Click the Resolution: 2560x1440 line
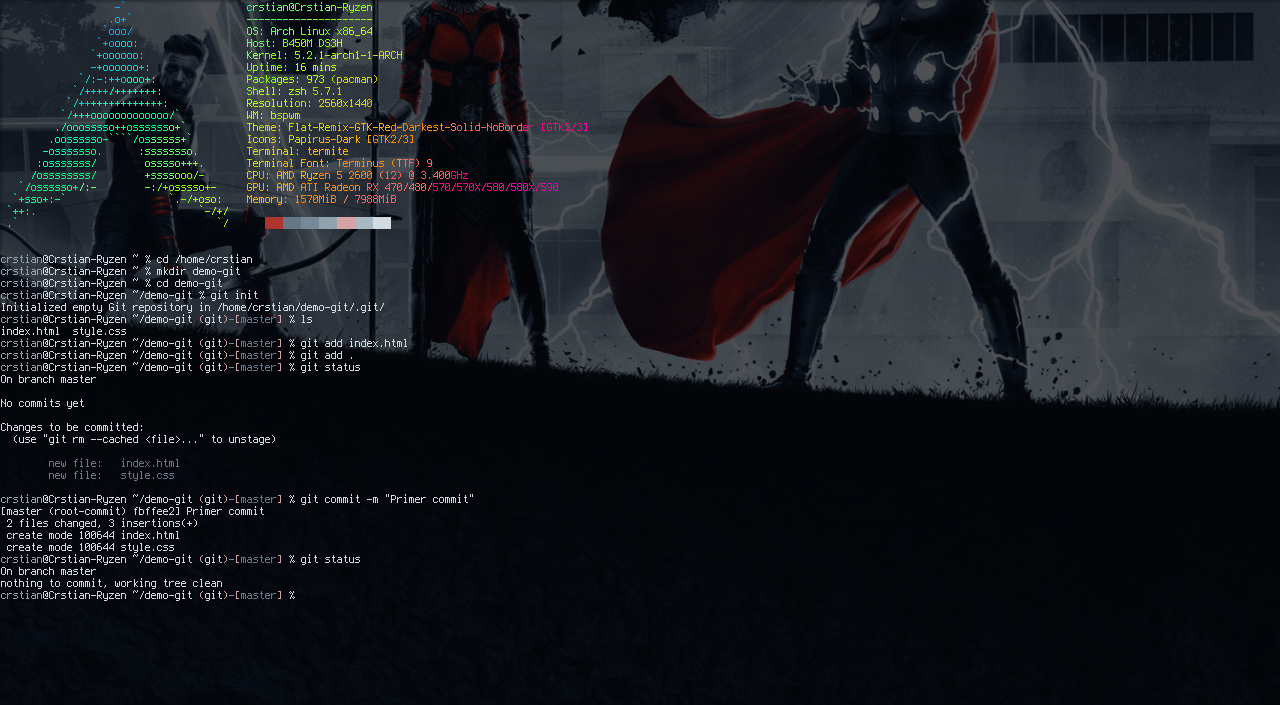 tap(309, 103)
